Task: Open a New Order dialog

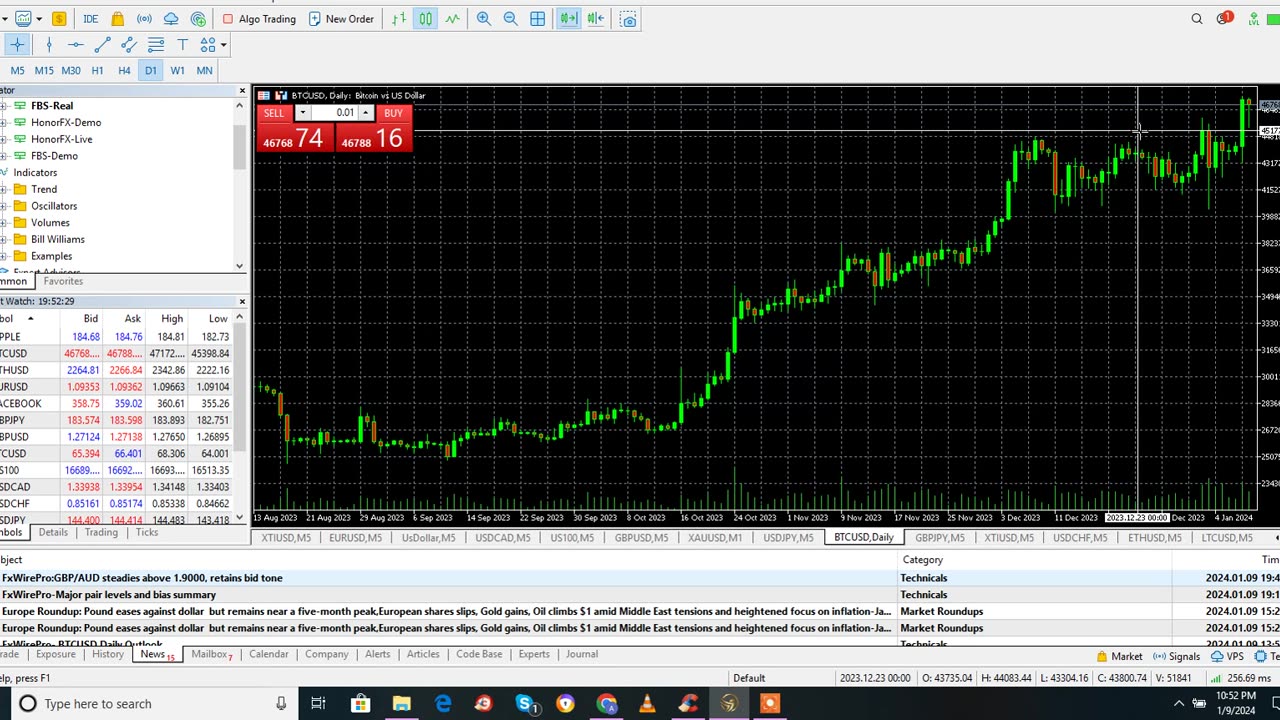Action: click(341, 19)
